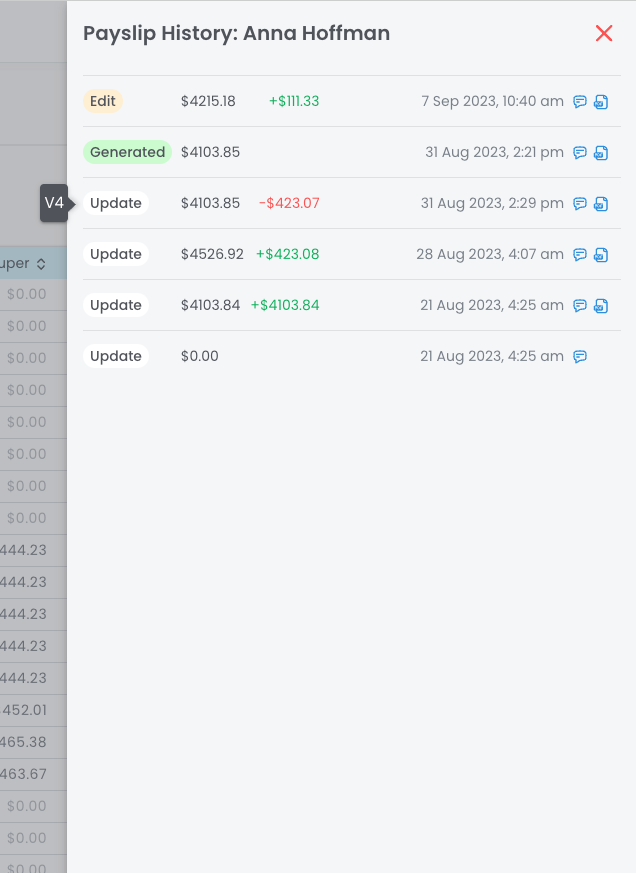Viewport: 636px width, 873px height.
Task: Click comment icon for the 2:29 pm update
Action: [x=580, y=204]
